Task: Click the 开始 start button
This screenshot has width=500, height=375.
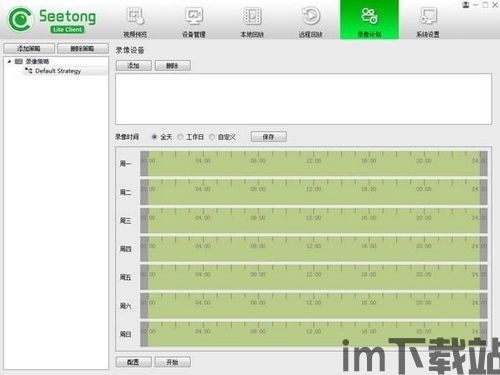Action: (x=173, y=362)
